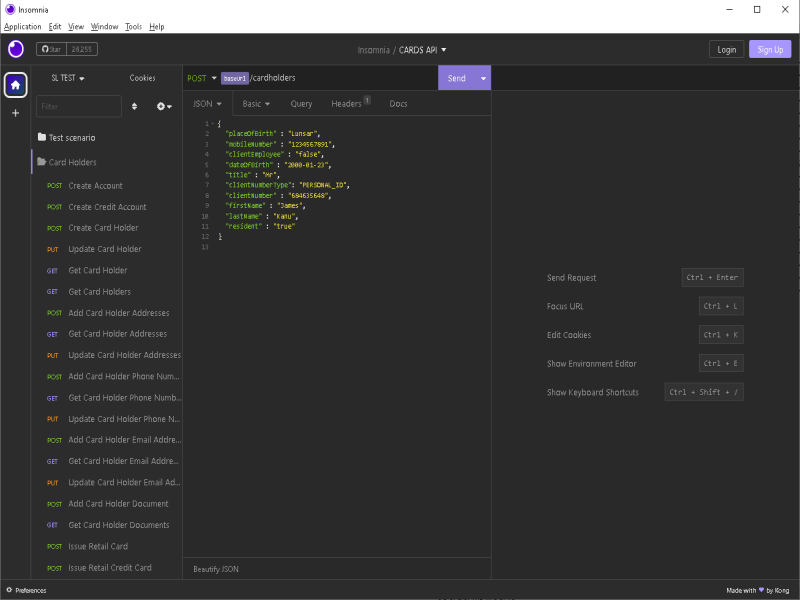Switch to the Query tab

coord(301,104)
